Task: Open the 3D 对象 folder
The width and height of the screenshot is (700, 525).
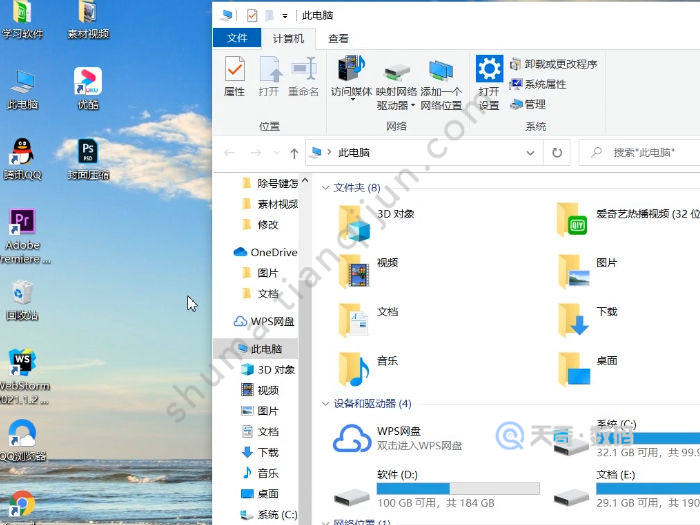Action: click(377, 223)
